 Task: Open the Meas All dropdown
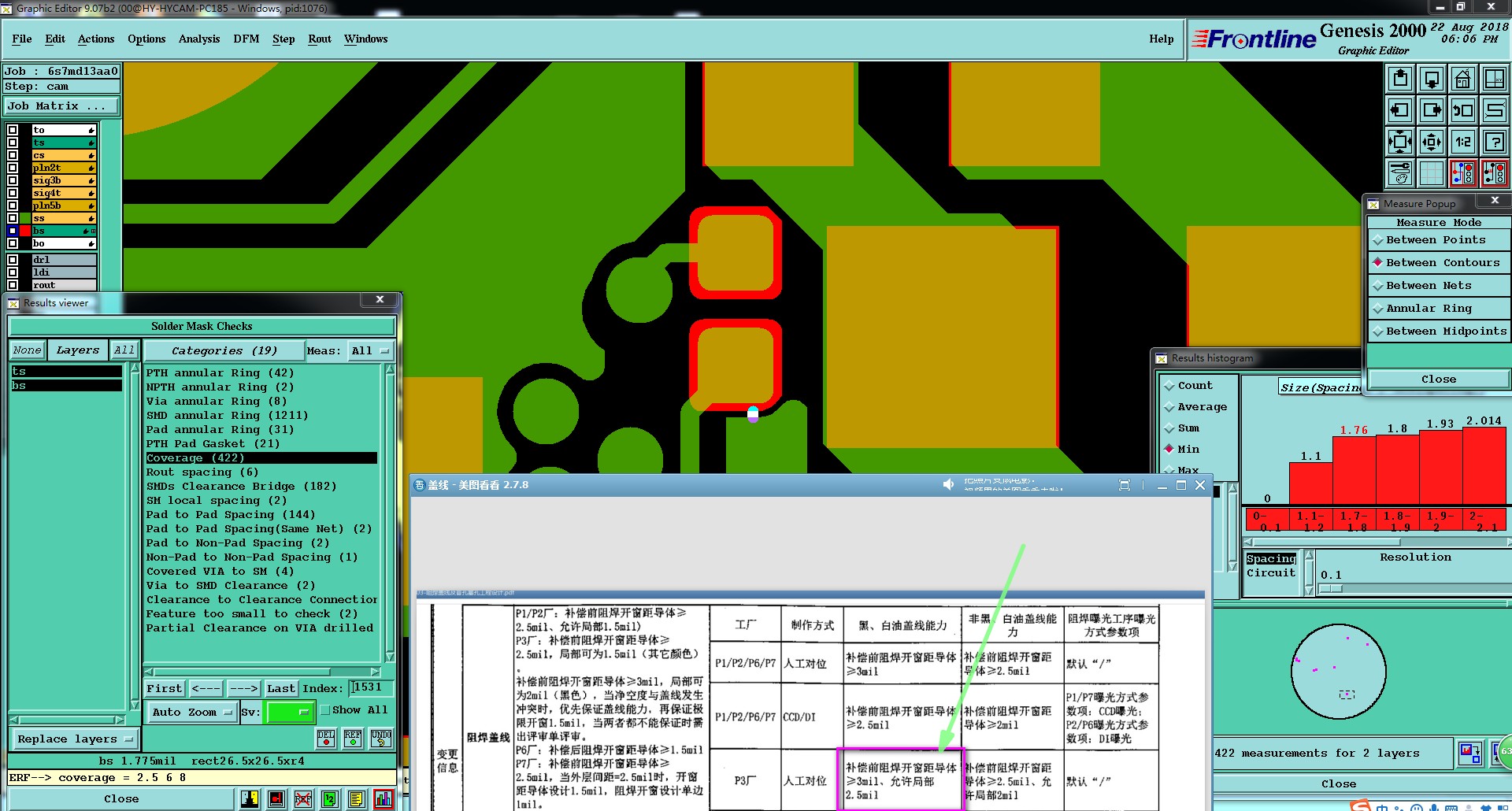coord(370,350)
